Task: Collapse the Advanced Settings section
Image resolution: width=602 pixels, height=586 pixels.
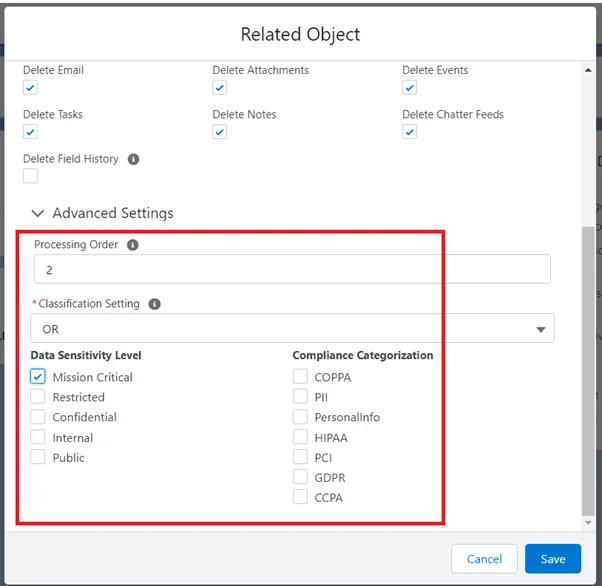Action: pyautogui.click(x=38, y=213)
